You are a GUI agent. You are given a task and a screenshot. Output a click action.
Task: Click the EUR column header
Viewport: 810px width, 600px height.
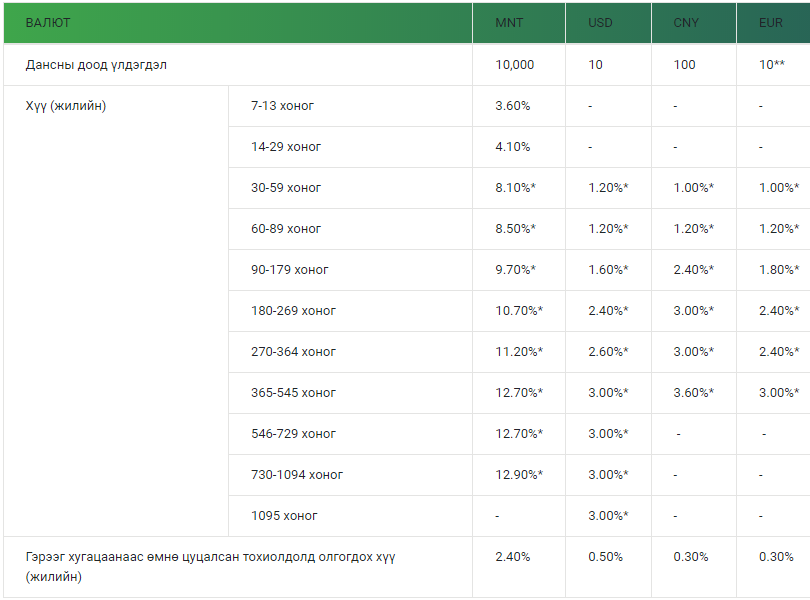pyautogui.click(x=770, y=23)
